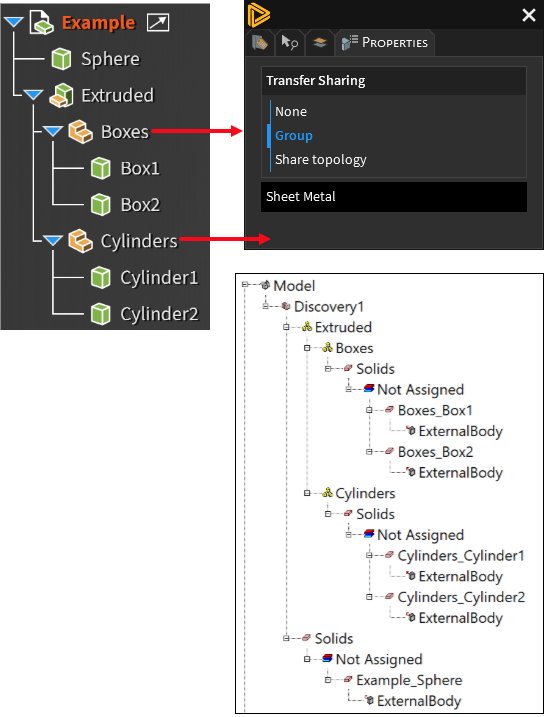The height and width of the screenshot is (717, 544).
Task: Click the yellow Extruded assembly icon
Action: (x=307, y=326)
